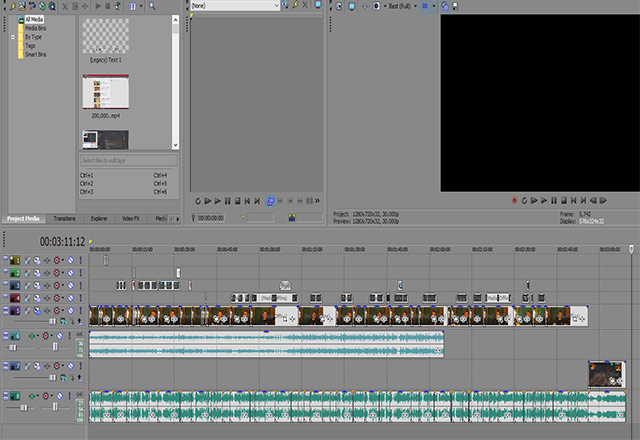
Task: Click the volume slider on audio track 6
Action: tap(13, 348)
